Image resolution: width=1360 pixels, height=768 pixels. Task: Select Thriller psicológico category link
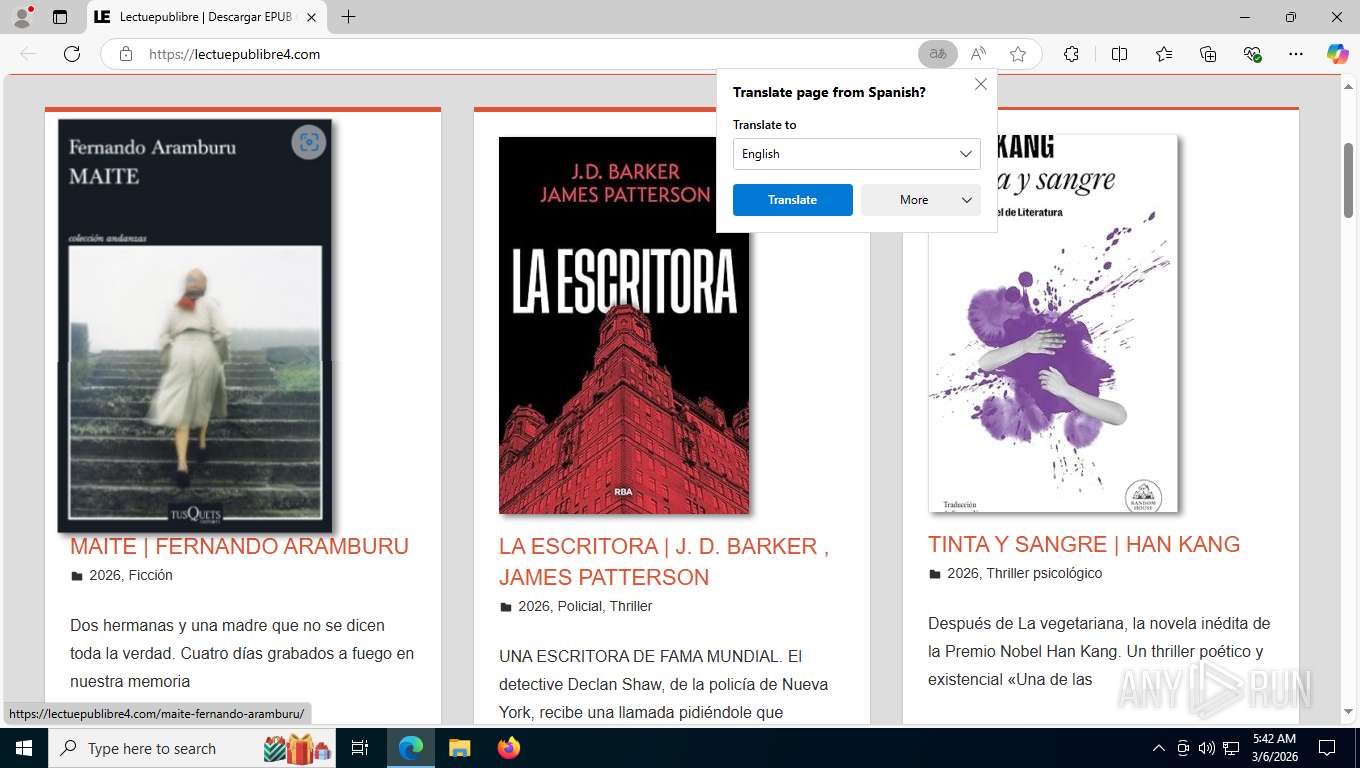pos(1044,573)
